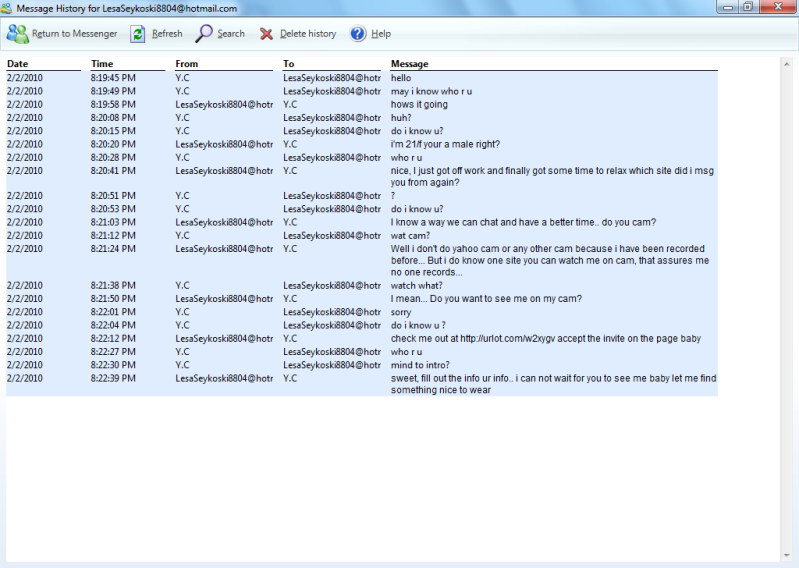Sort messages by the To column
Image resolution: width=799 pixels, height=568 pixels.
(x=289, y=64)
